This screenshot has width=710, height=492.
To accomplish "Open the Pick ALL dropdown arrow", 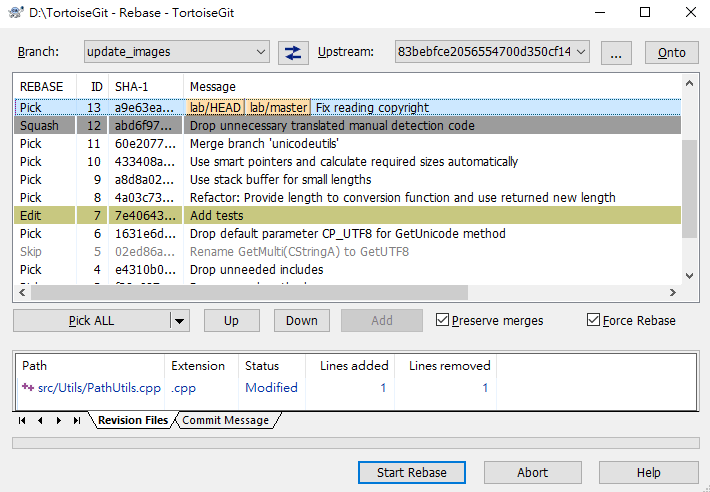I will click(x=180, y=321).
